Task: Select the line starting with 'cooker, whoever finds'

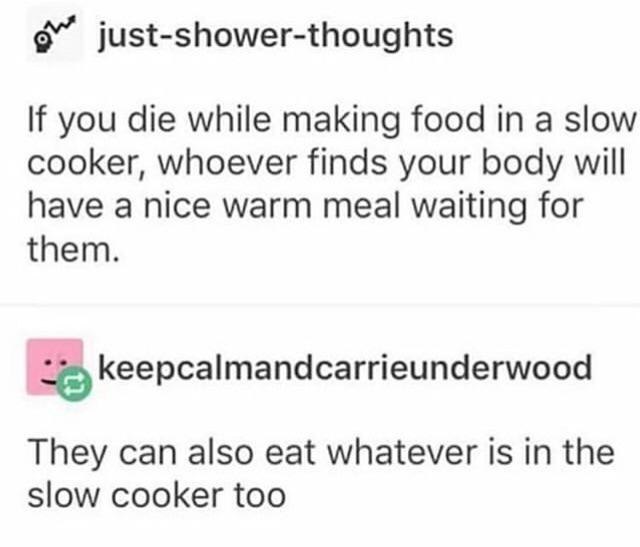Action: click(x=327, y=164)
